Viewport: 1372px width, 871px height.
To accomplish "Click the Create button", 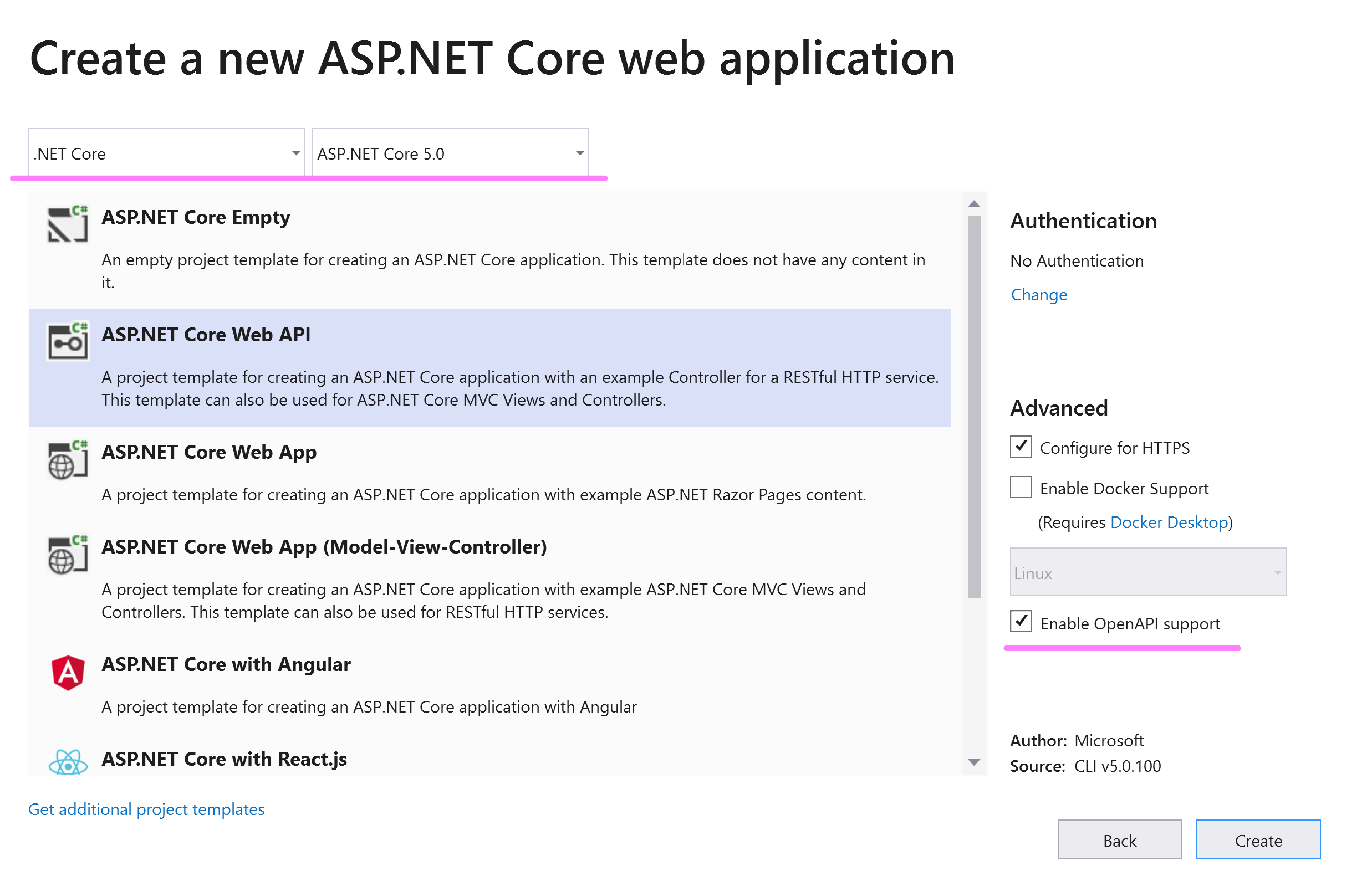I will 1258,839.
